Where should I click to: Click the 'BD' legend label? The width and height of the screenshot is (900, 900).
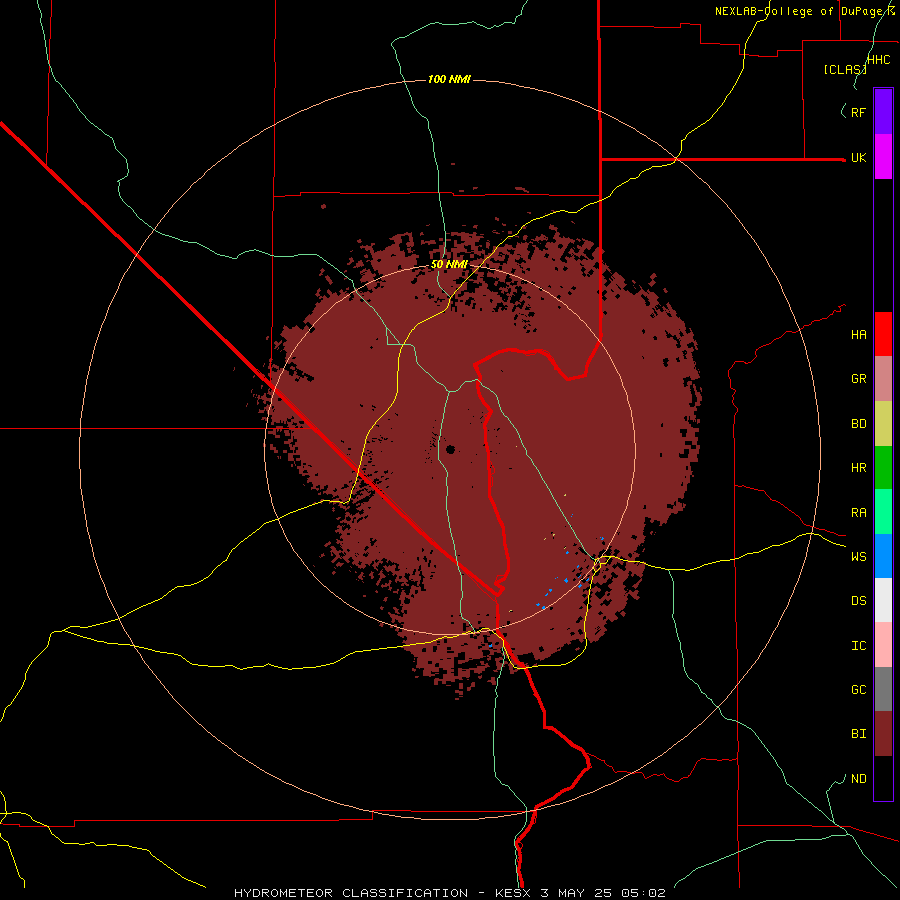point(858,424)
